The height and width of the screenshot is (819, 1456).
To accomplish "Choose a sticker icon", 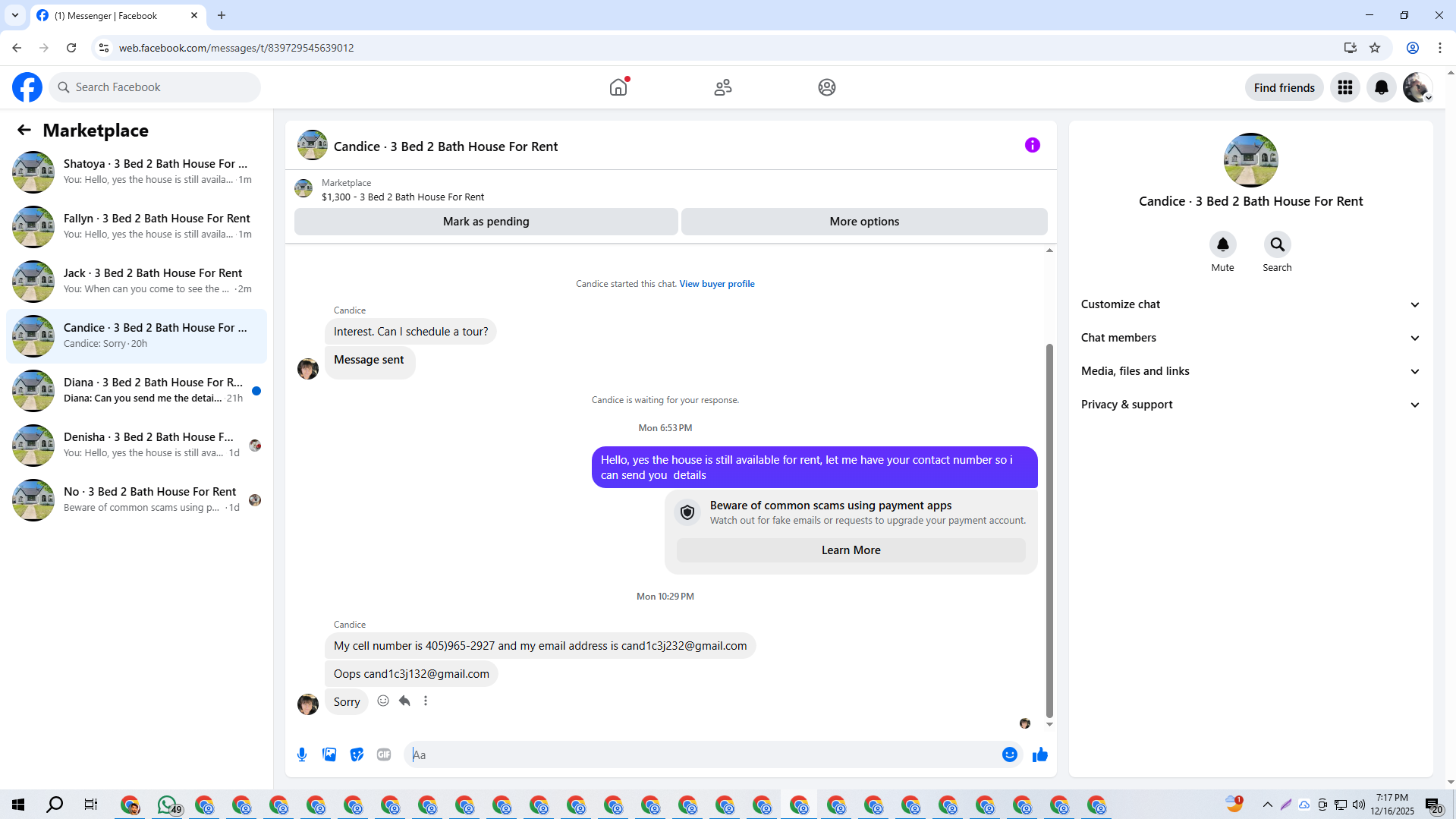I will (x=357, y=754).
